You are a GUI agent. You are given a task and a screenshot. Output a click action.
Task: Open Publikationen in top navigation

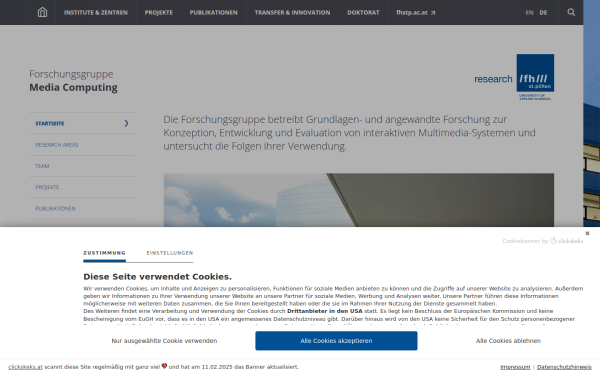coord(214,13)
